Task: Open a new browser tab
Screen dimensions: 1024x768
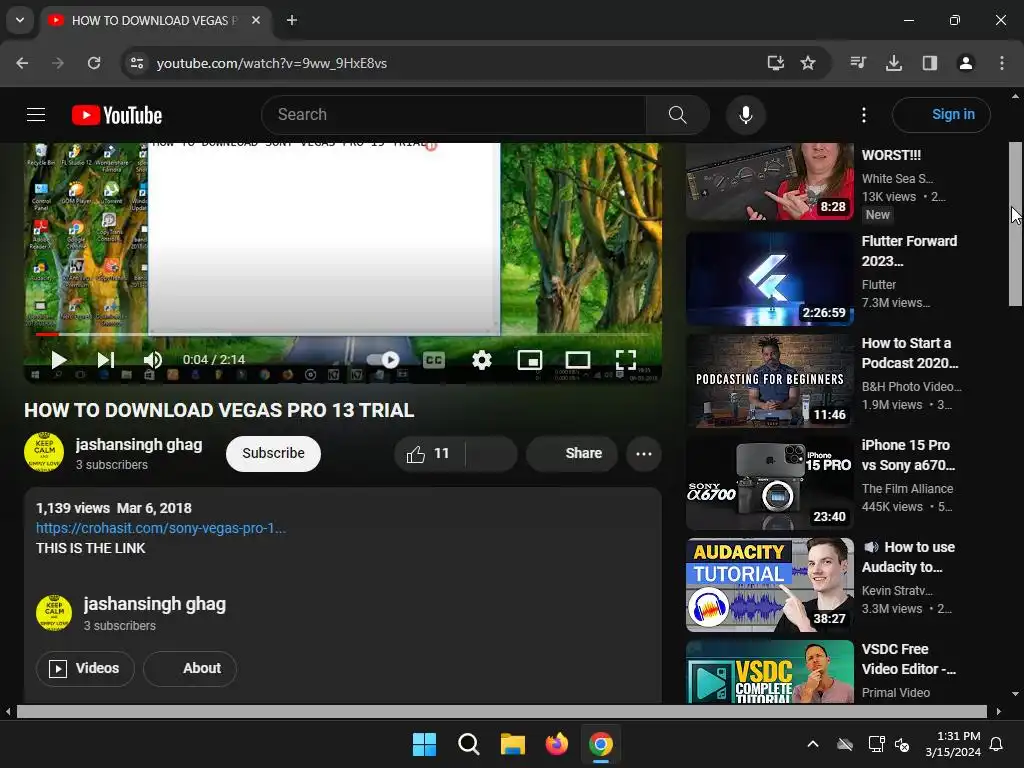Action: 292,20
